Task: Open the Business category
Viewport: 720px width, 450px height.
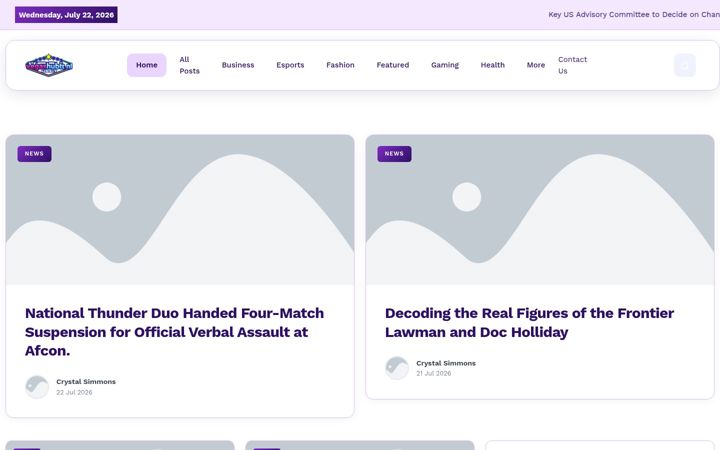Action: pyautogui.click(x=238, y=65)
